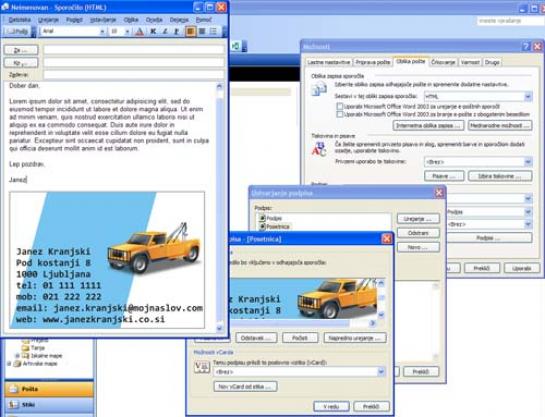Click Uporabi button in Možnosti dialog

[522, 268]
